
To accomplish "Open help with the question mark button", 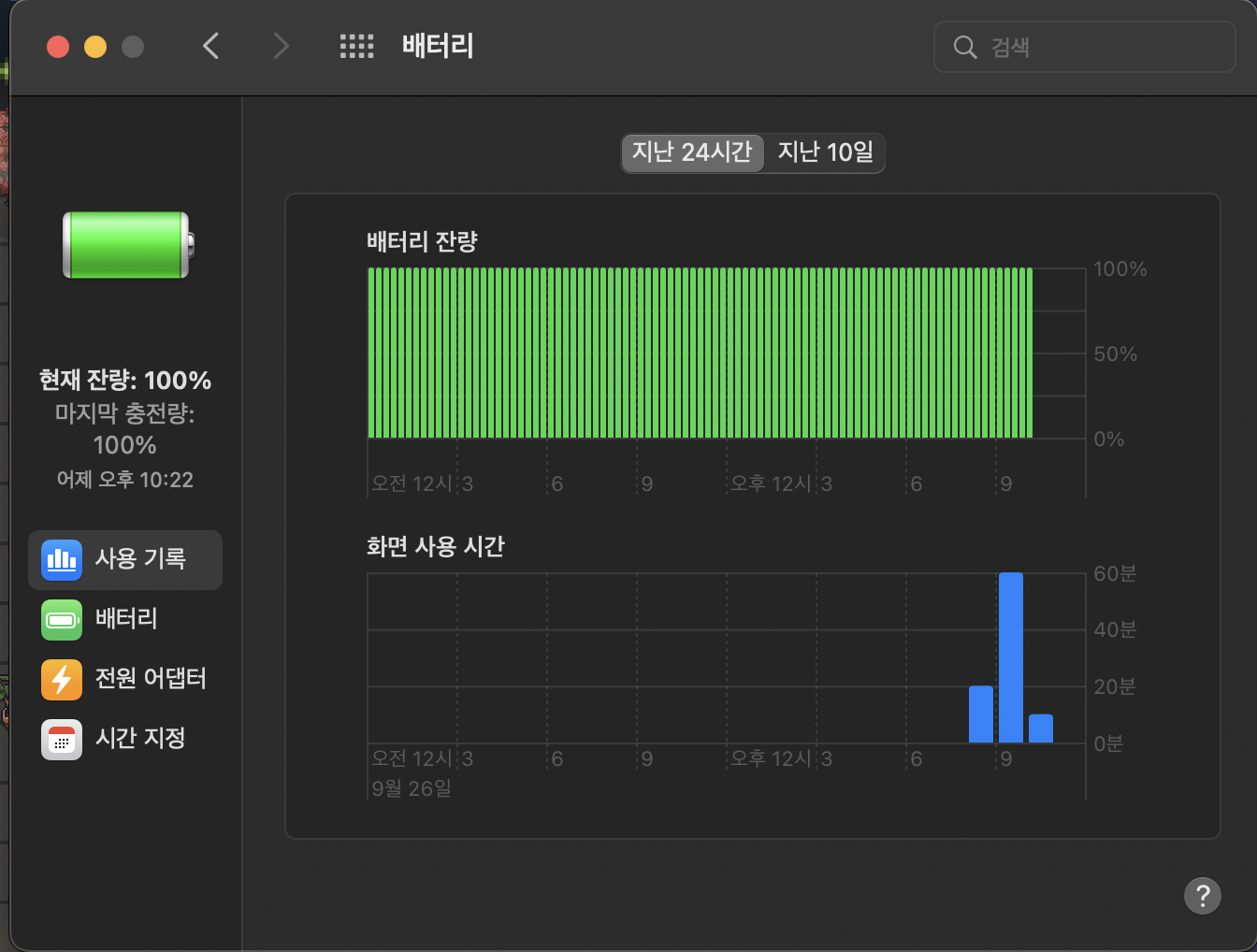I will coord(1202,895).
